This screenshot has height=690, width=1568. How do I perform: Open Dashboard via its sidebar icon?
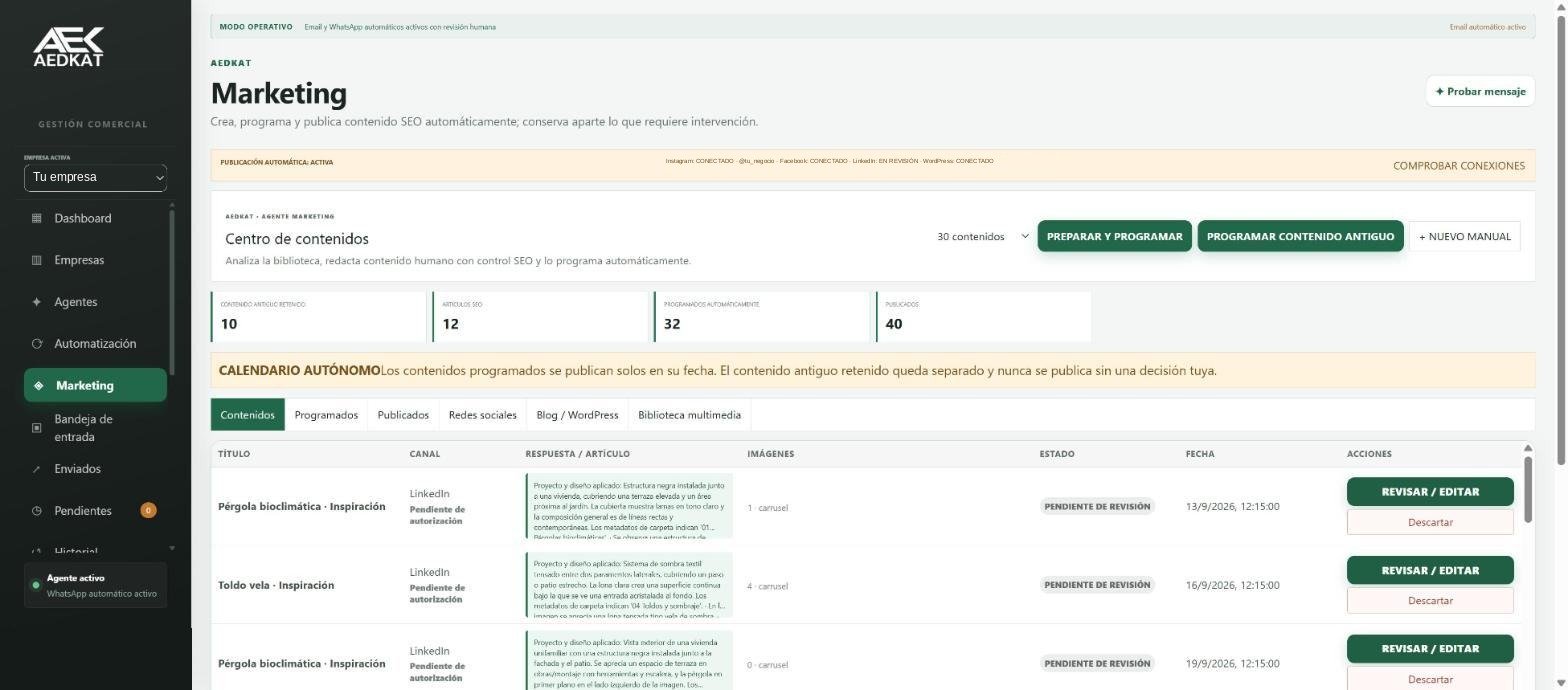coord(37,218)
